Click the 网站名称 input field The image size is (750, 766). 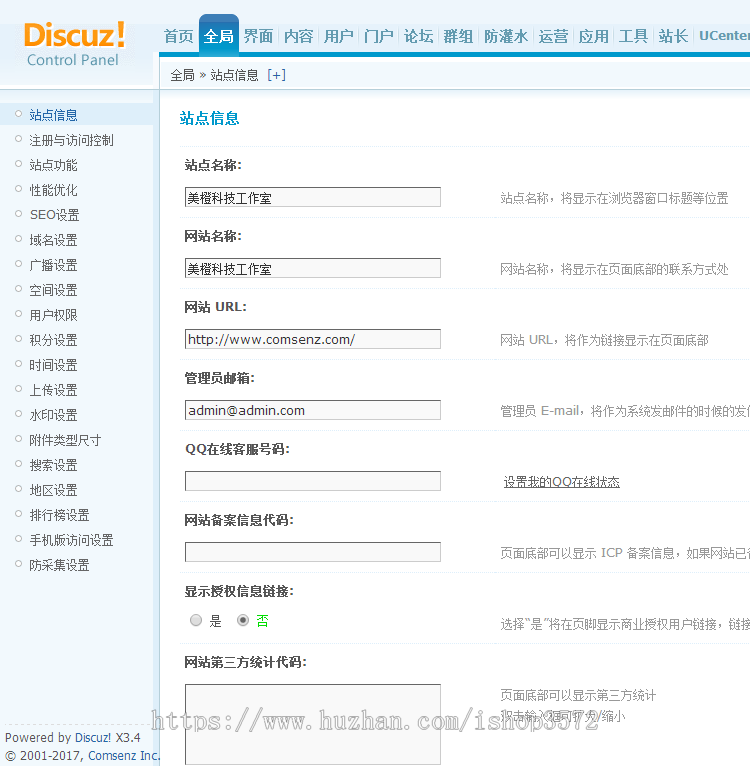pyautogui.click(x=313, y=268)
